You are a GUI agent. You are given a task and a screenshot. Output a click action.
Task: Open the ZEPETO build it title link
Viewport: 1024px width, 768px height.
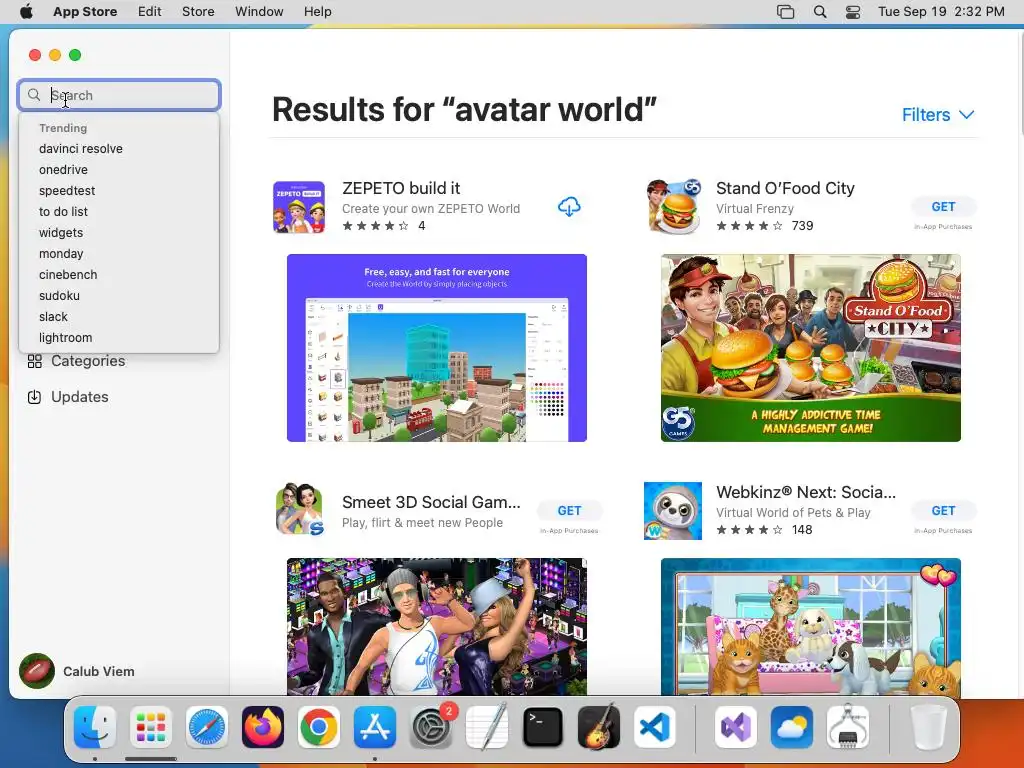[401, 188]
